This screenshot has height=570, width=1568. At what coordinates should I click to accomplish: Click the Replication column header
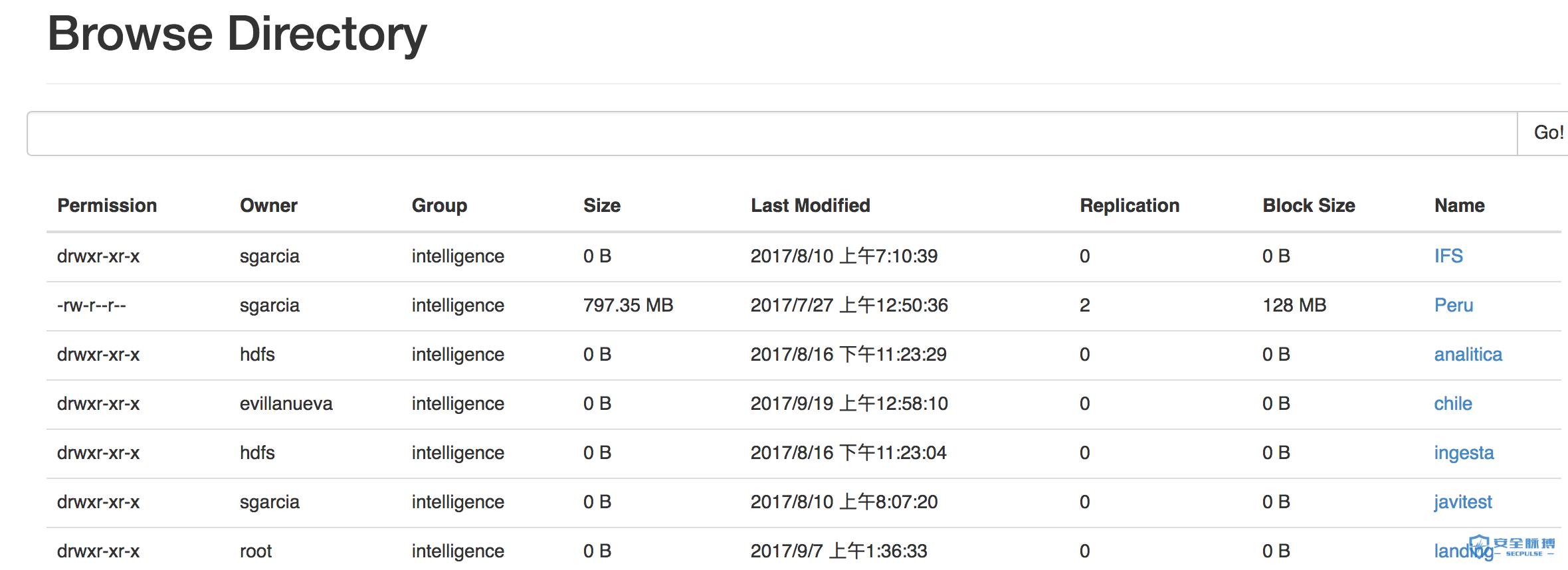pos(1129,205)
